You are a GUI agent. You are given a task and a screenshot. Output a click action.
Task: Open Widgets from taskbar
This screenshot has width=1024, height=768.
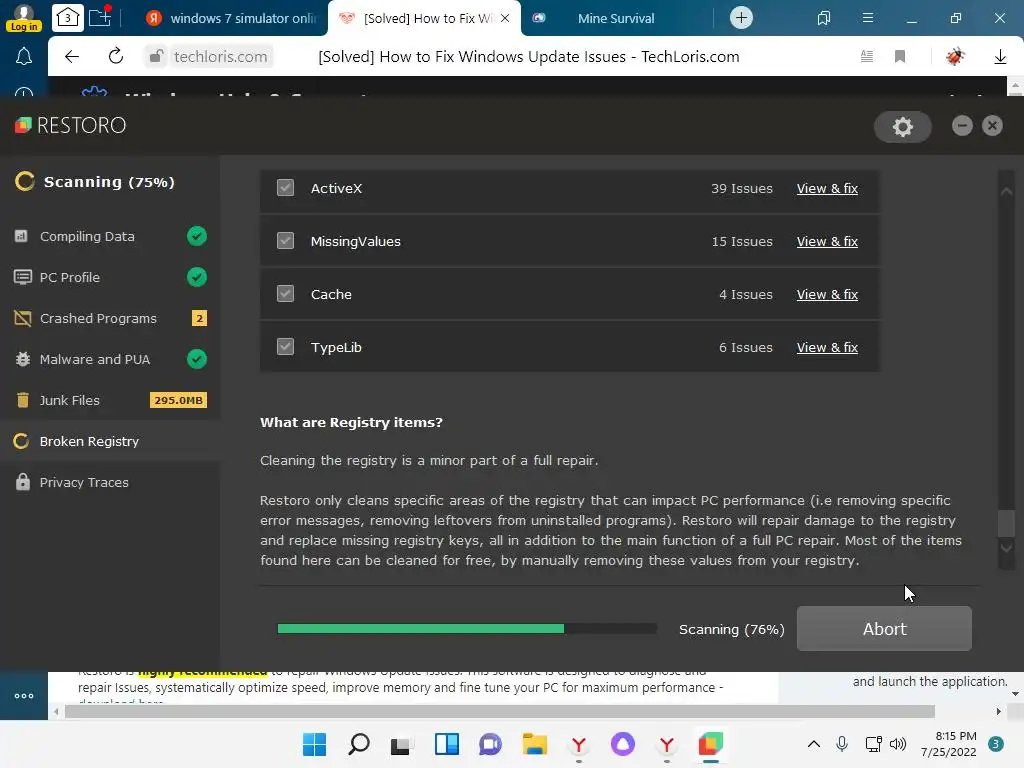447,744
